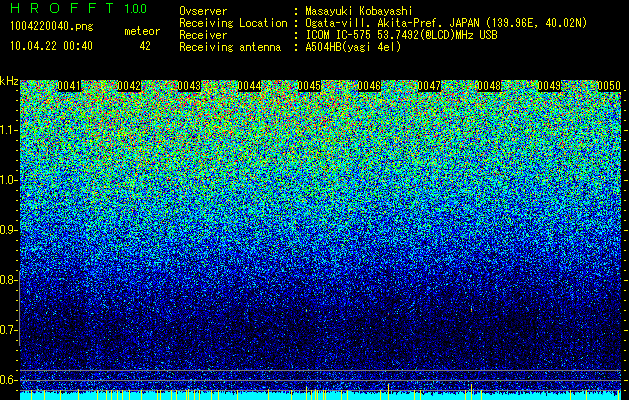Click the kHz axis unit label
Image resolution: width=629 pixels, height=400 pixels.
point(9,81)
